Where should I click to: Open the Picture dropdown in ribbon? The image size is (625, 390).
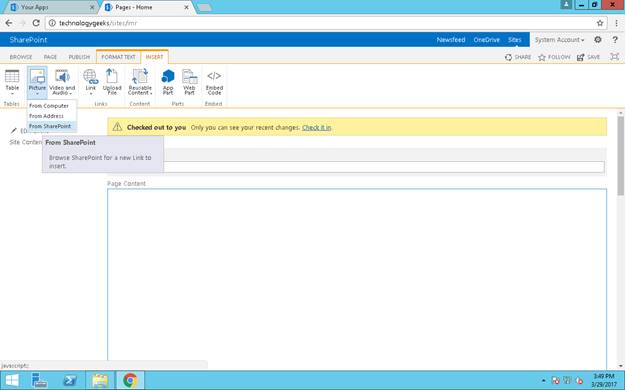click(x=37, y=82)
